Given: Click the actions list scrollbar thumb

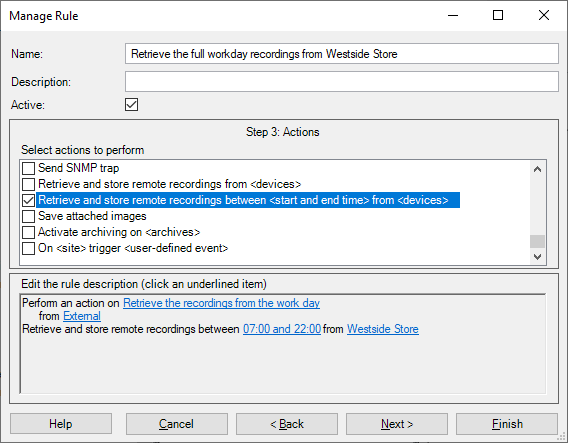Looking at the screenshot, I should [538, 241].
